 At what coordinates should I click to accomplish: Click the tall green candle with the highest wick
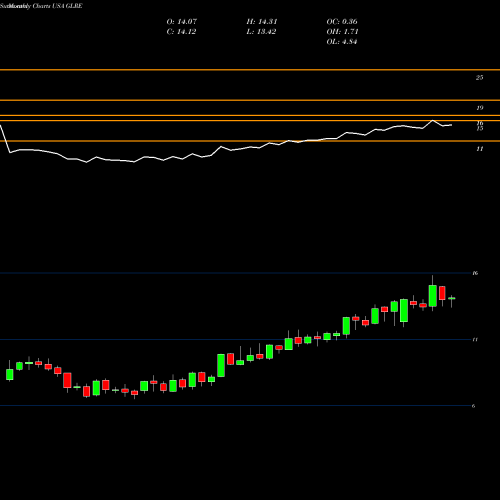coord(433,295)
